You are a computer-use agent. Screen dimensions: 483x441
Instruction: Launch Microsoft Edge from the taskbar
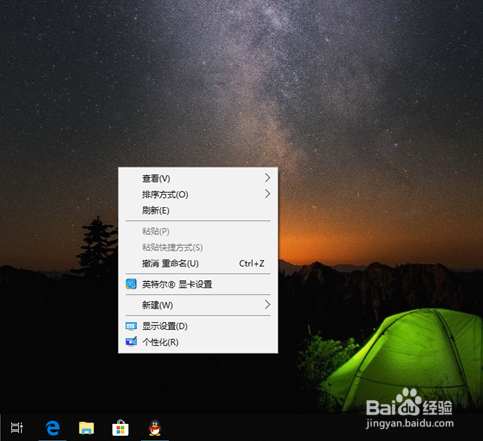[53, 428]
